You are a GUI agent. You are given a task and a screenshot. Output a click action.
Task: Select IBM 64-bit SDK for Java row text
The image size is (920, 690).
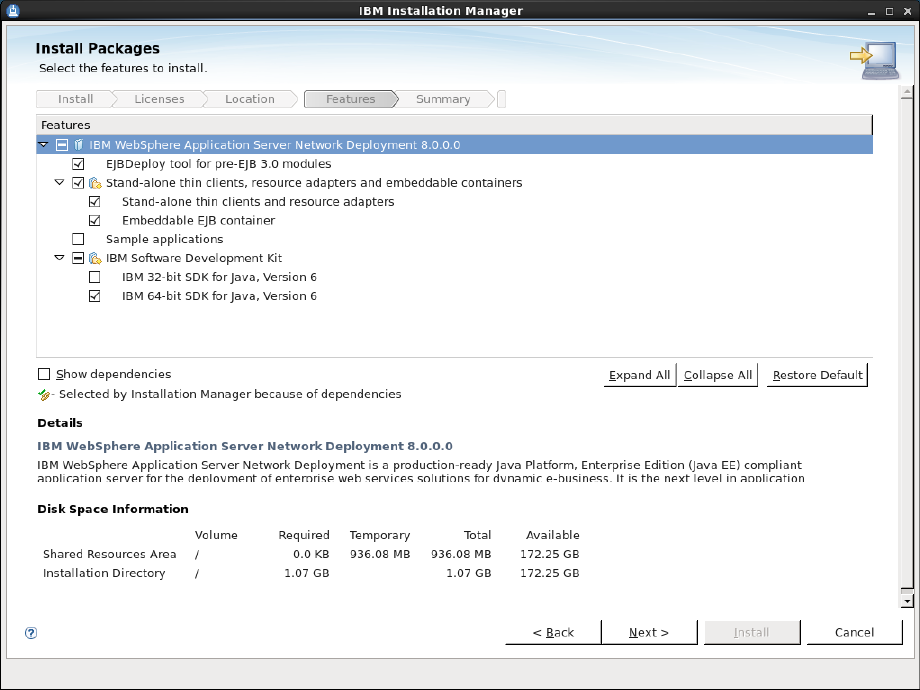[219, 296]
